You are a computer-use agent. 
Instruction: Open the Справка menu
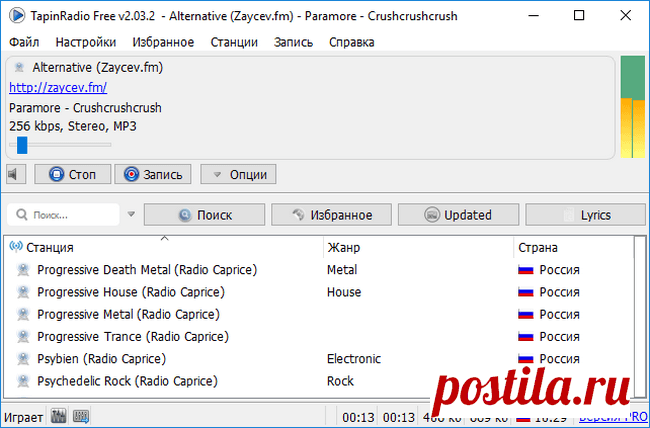pyautogui.click(x=352, y=42)
